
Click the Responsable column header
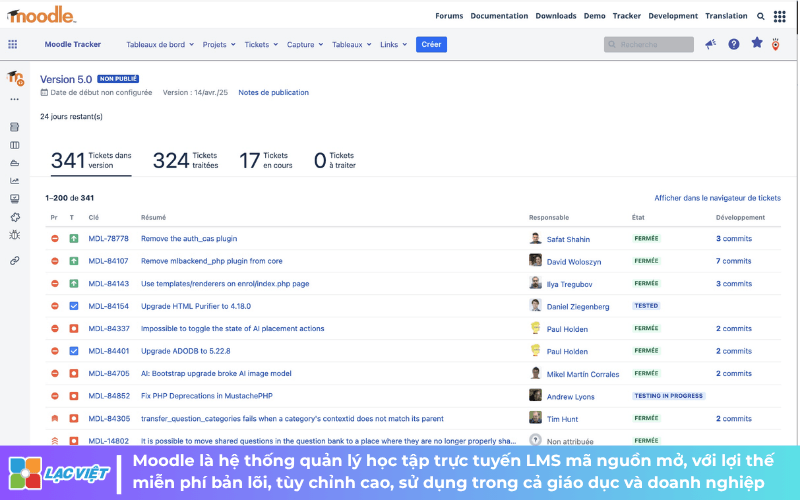548,217
